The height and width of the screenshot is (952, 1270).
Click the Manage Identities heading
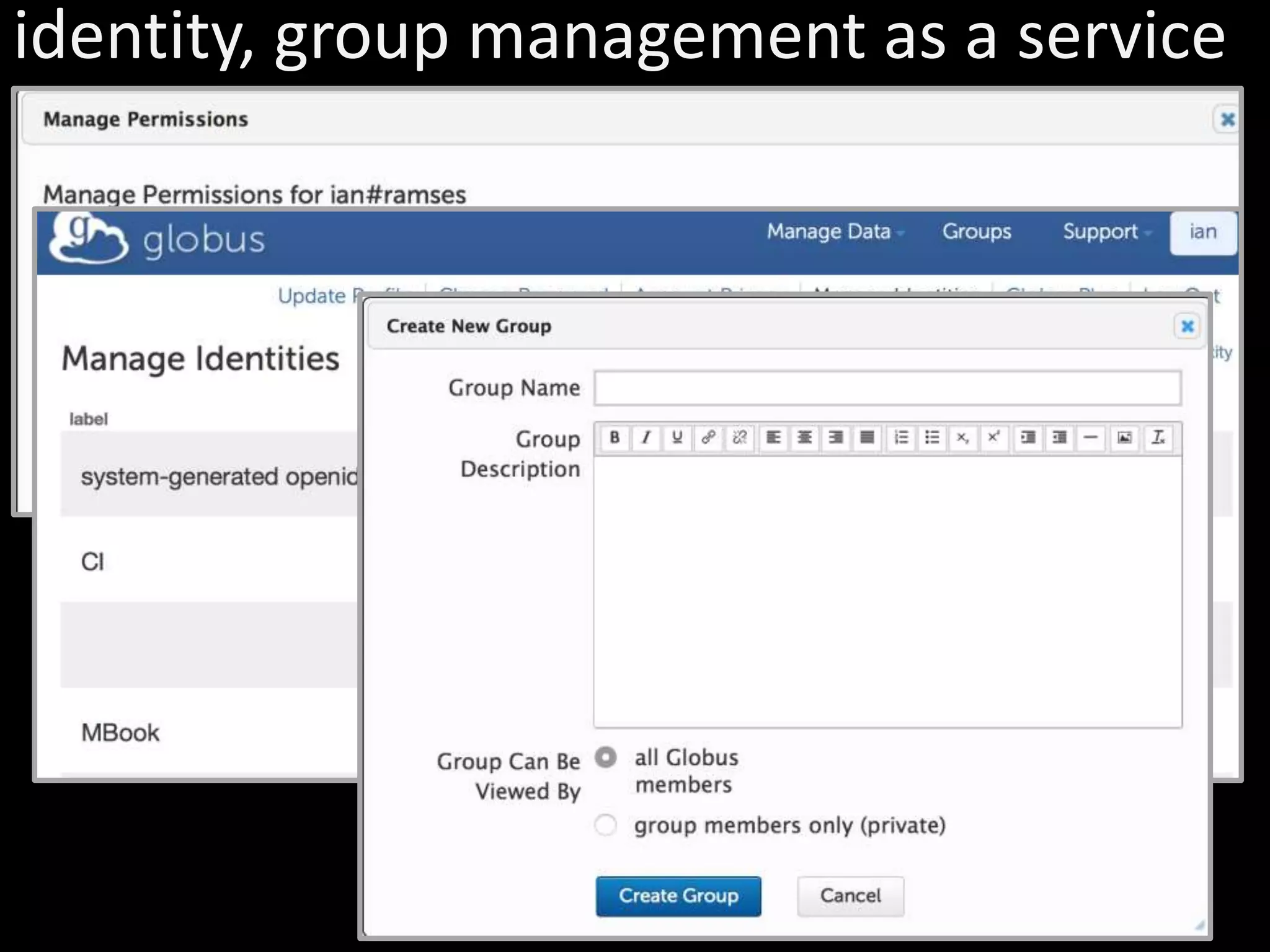(201, 358)
